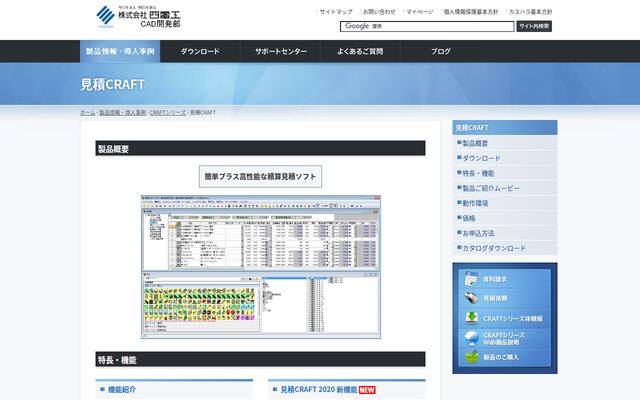Open 製品のご購入 banner text

[x=501, y=357]
